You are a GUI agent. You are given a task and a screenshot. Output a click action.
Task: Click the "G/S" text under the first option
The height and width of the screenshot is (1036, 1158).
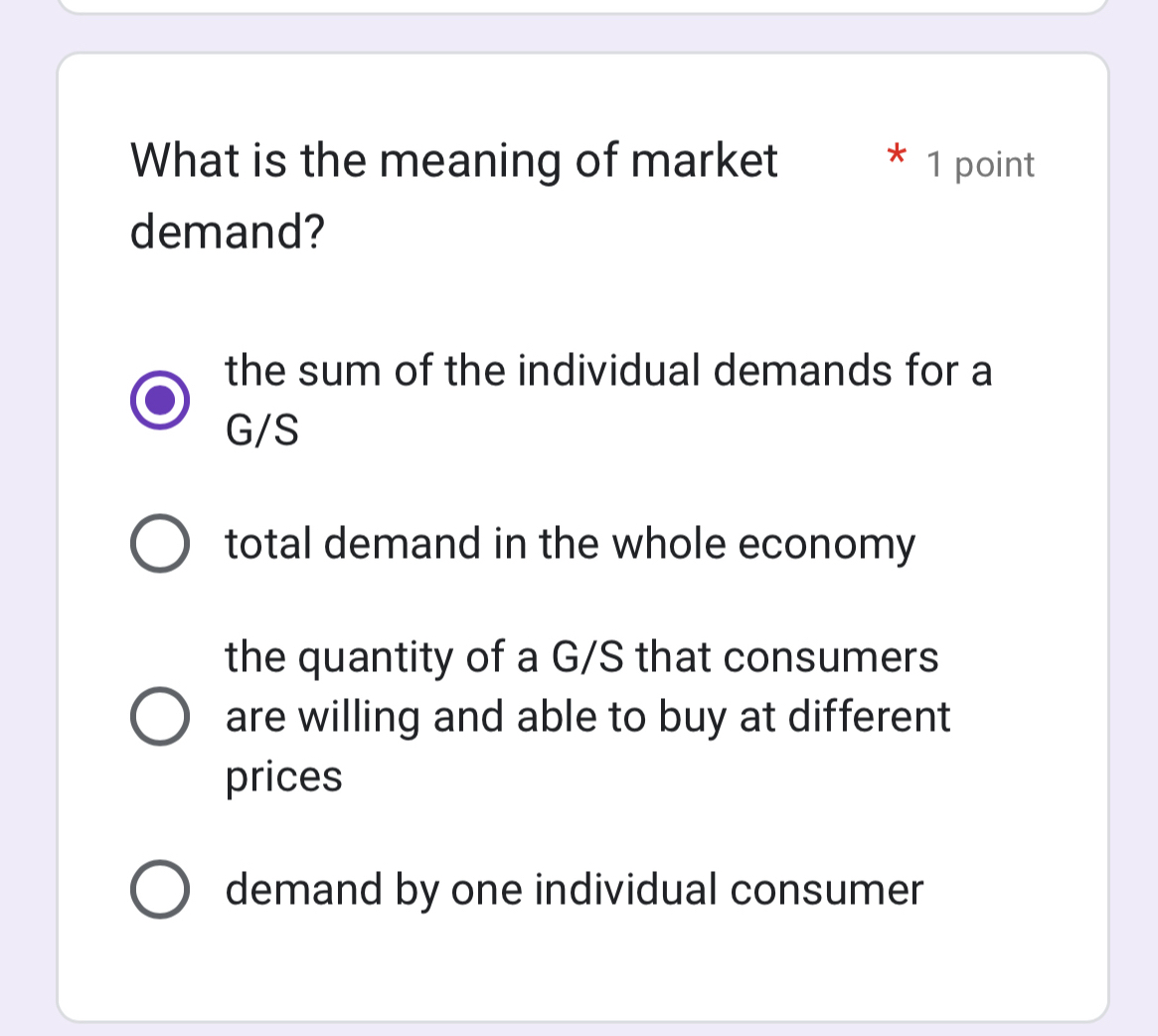[x=262, y=432]
